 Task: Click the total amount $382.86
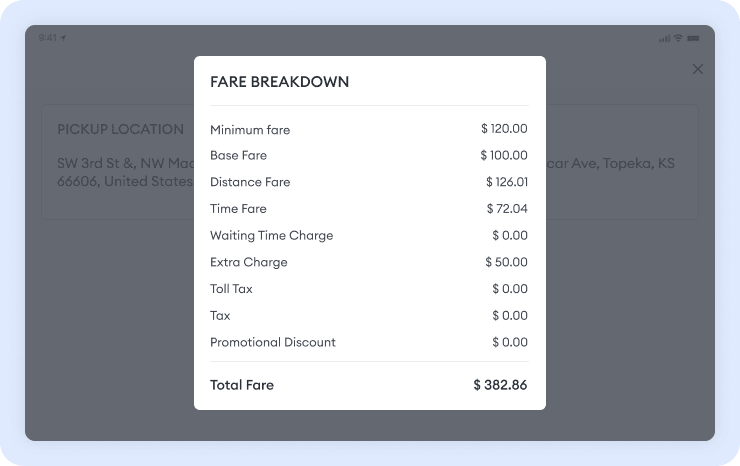500,385
